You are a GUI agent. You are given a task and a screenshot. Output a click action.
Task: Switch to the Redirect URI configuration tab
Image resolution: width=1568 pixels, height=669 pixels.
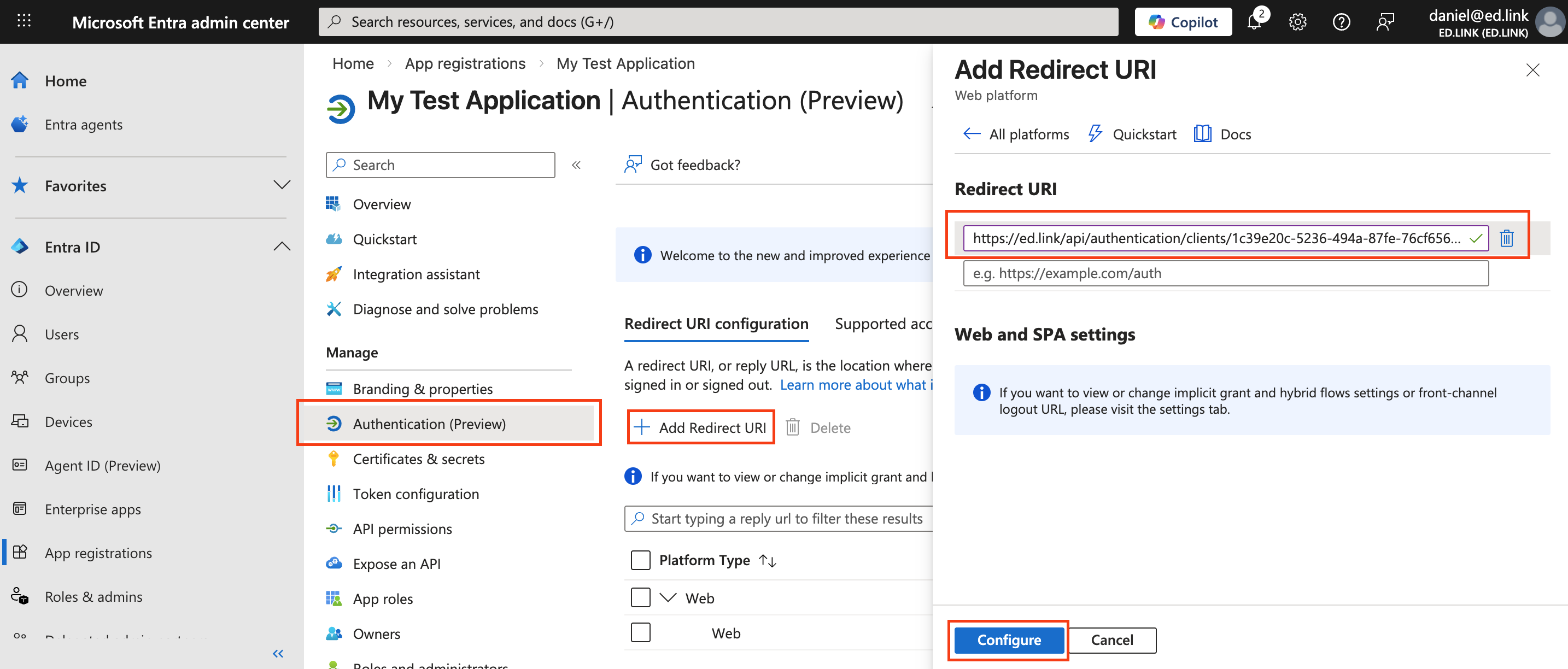(716, 323)
